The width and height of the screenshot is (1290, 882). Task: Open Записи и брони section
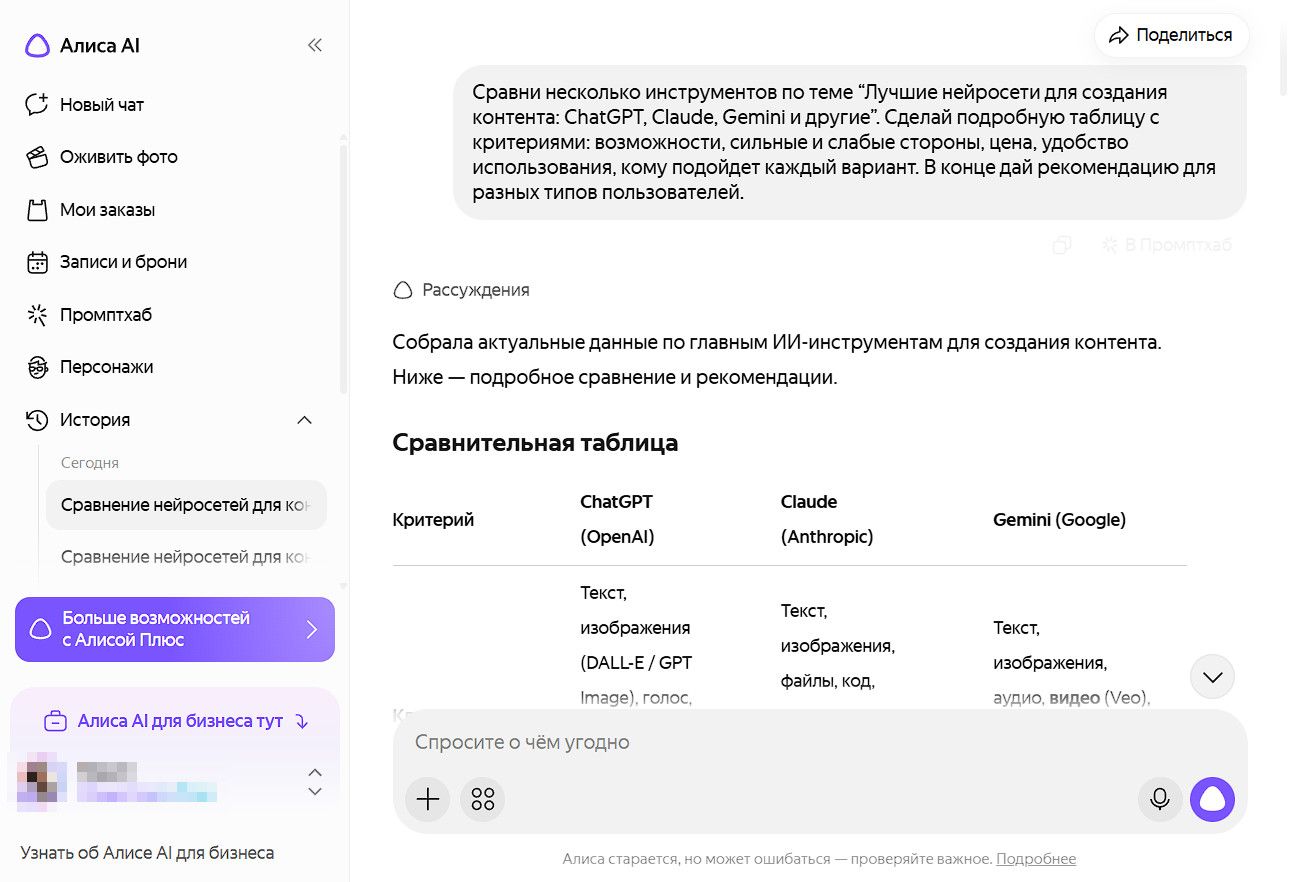[123, 262]
